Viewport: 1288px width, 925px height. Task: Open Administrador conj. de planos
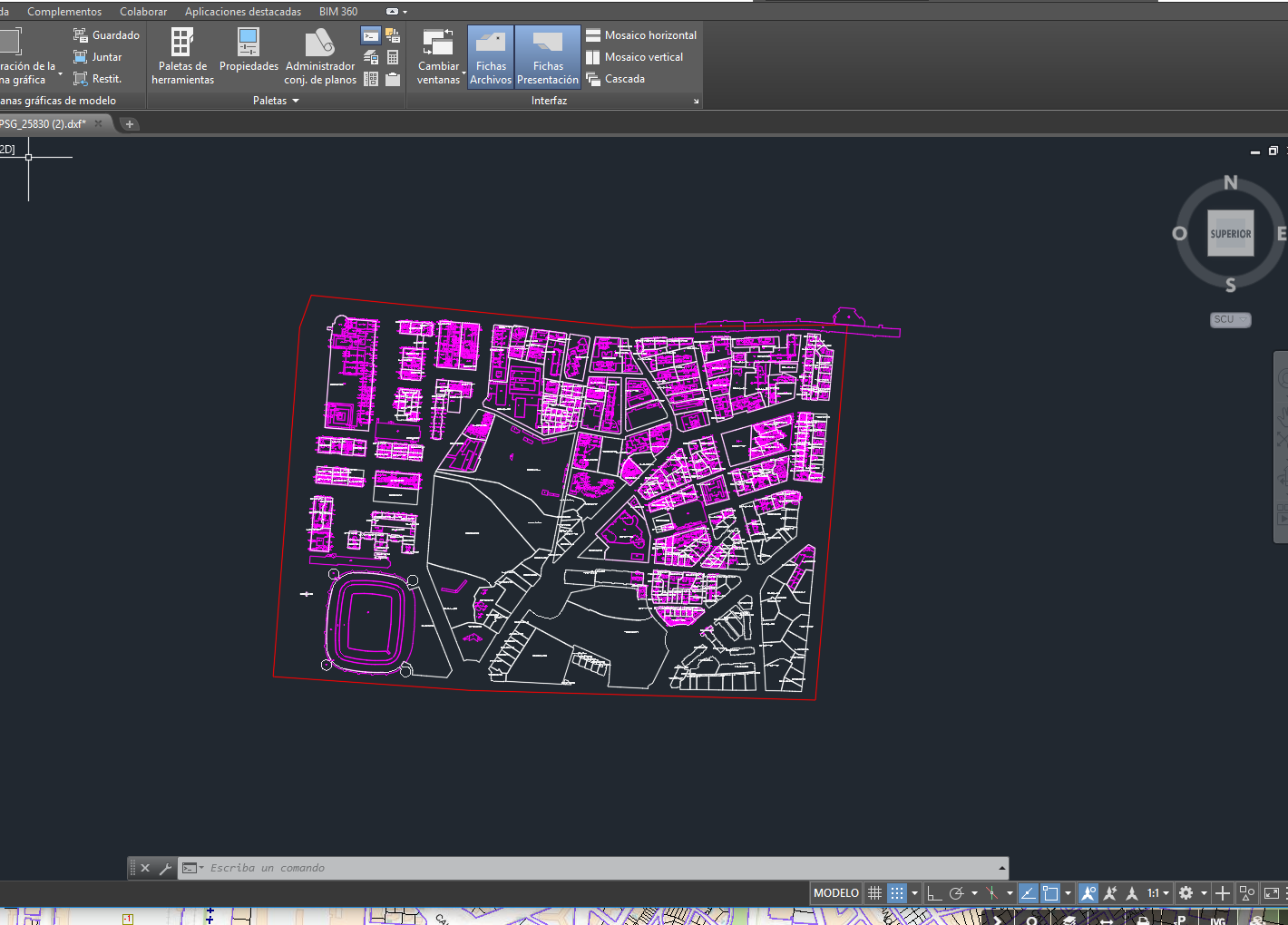pos(320,55)
